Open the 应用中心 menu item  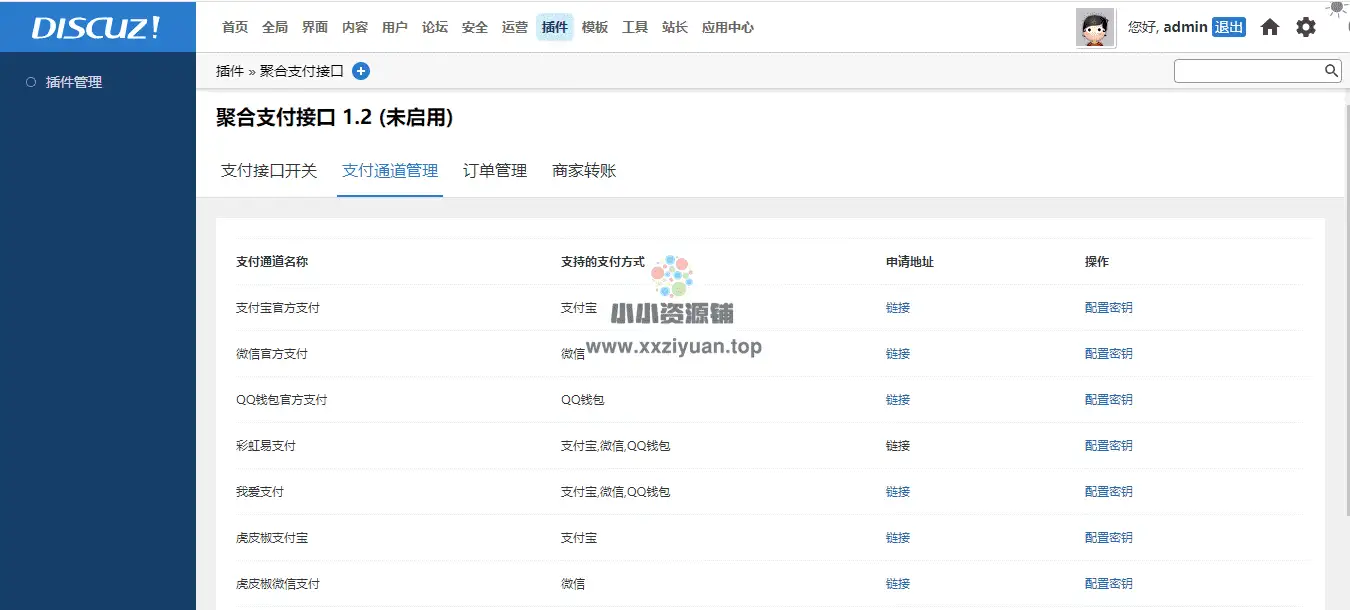(x=727, y=27)
